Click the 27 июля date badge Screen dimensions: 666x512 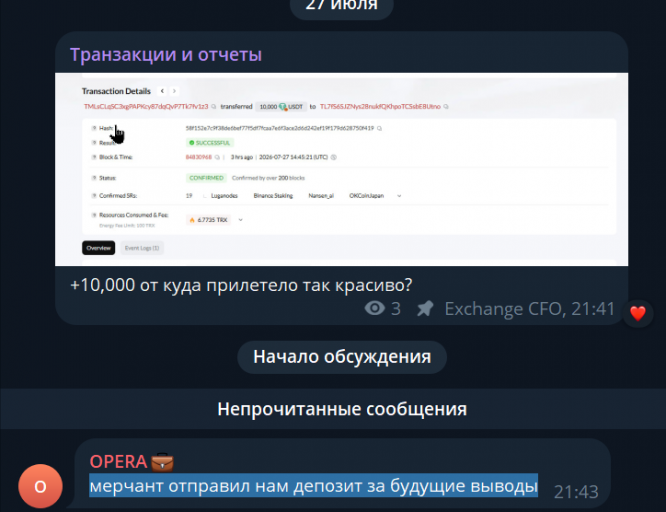pos(341,6)
